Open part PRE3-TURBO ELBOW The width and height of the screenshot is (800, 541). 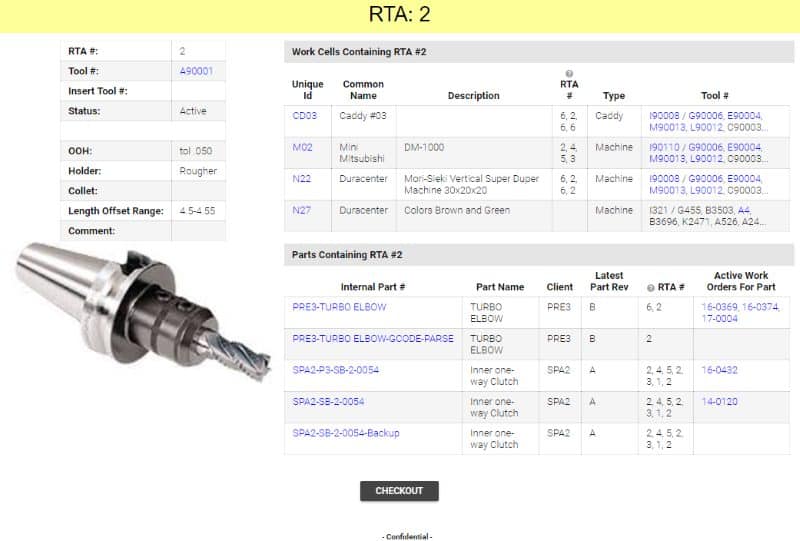pos(339,307)
